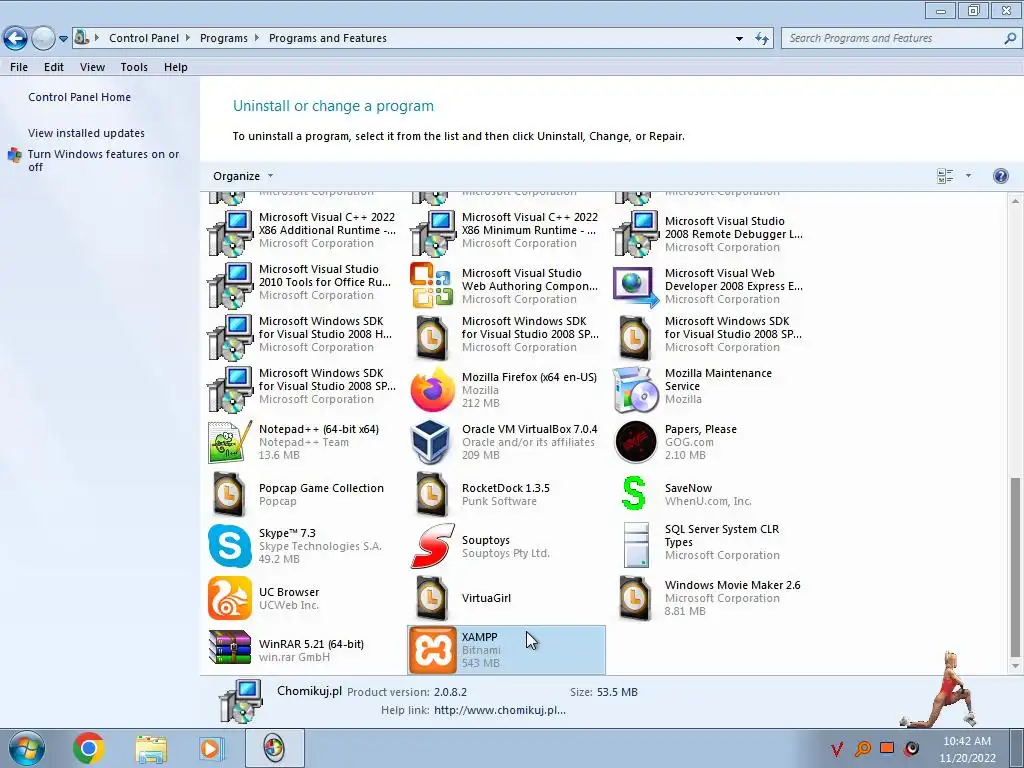The height and width of the screenshot is (768, 1024).
Task: Open Google Chrome from the taskbar
Action: coord(88,748)
